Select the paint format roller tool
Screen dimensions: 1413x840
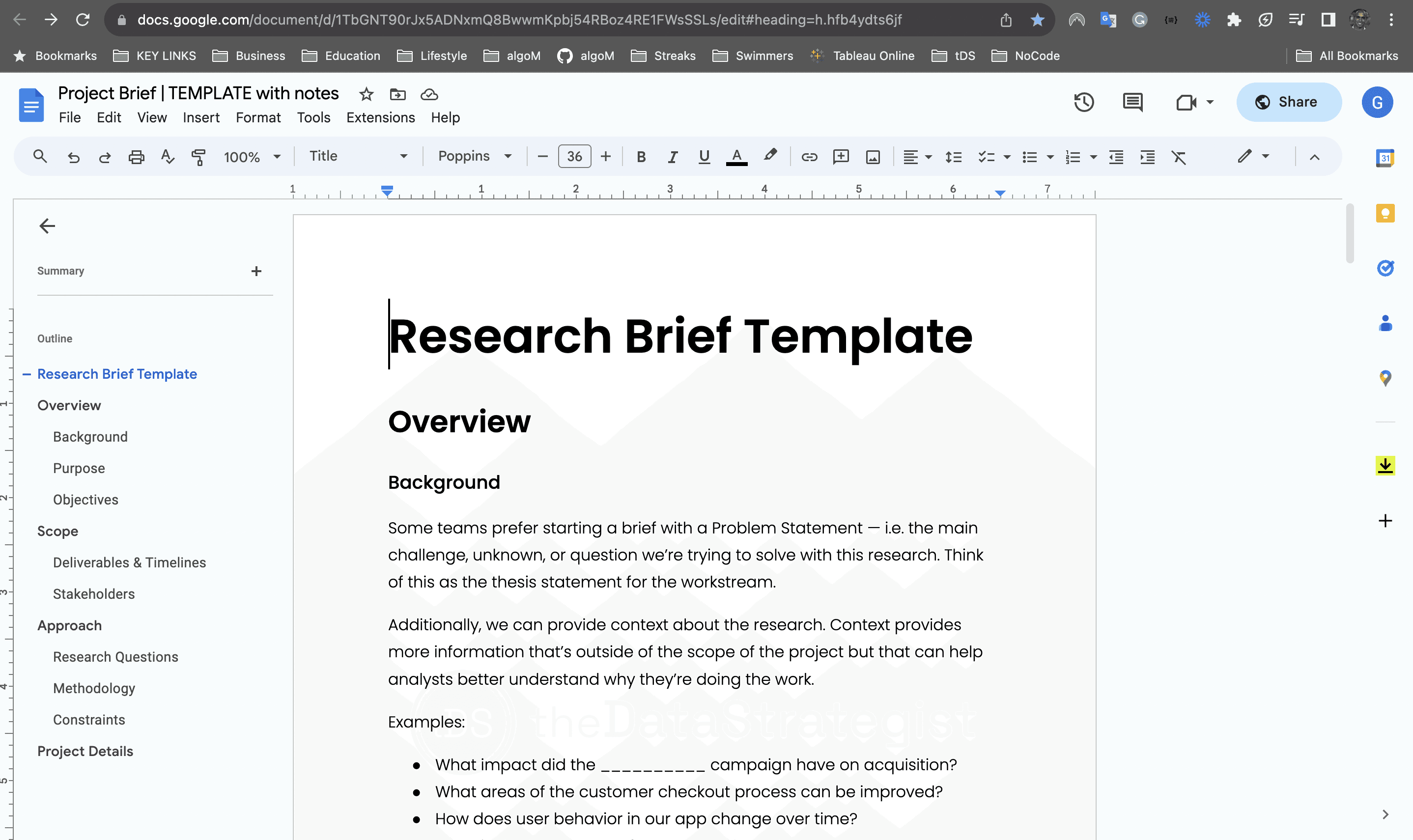pyautogui.click(x=198, y=157)
